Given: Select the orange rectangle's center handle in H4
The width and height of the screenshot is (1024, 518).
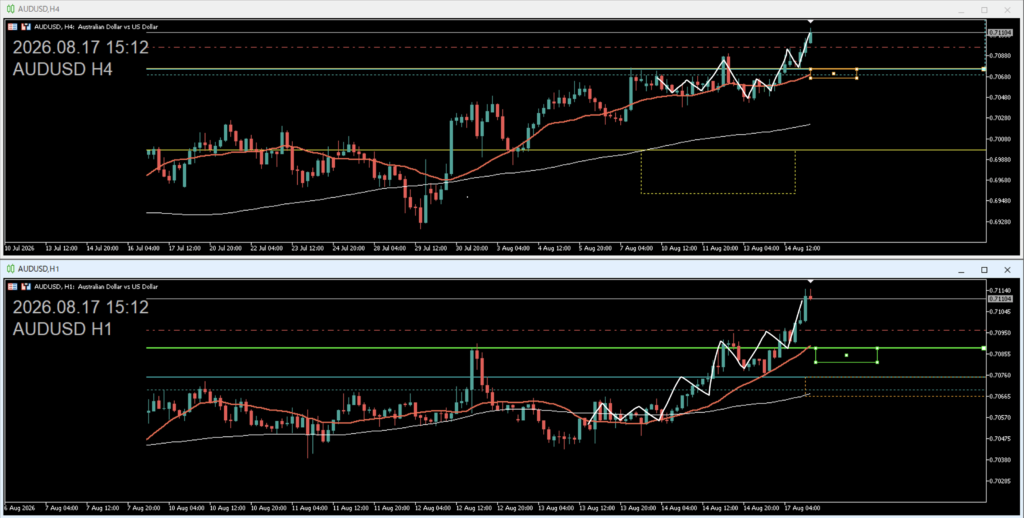Looking at the screenshot, I should [834, 74].
